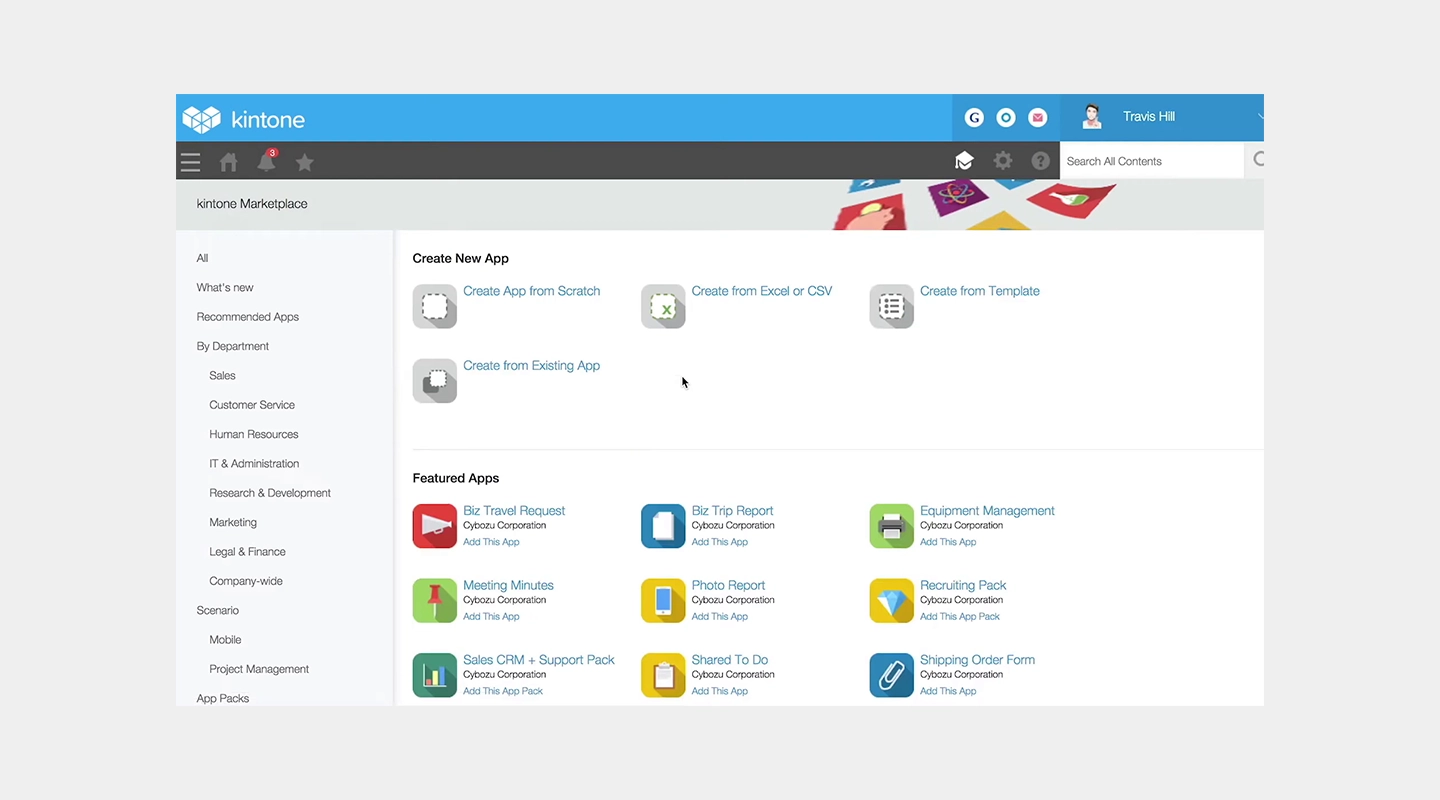Add the Shipping Order Form app
This screenshot has width=1440, height=800.
[948, 691]
